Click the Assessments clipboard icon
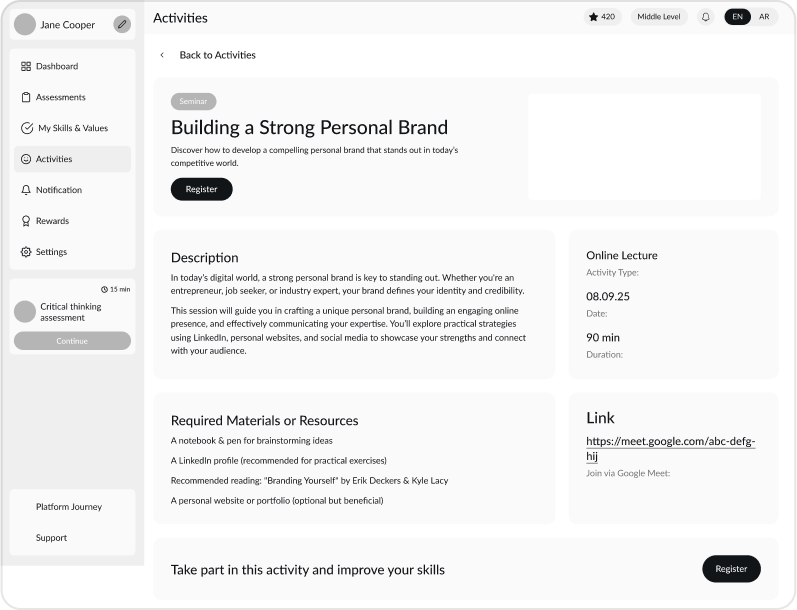The image size is (797, 610). 26,97
